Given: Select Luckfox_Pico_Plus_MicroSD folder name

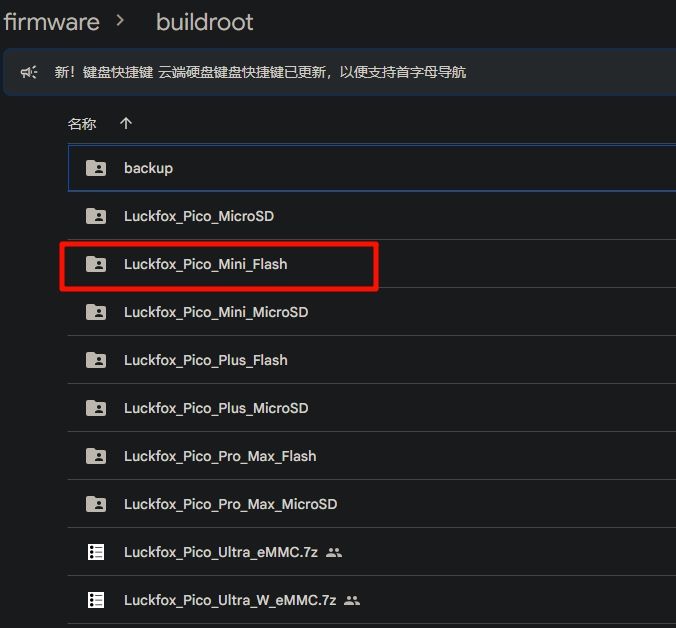Looking at the screenshot, I should click(216, 408).
